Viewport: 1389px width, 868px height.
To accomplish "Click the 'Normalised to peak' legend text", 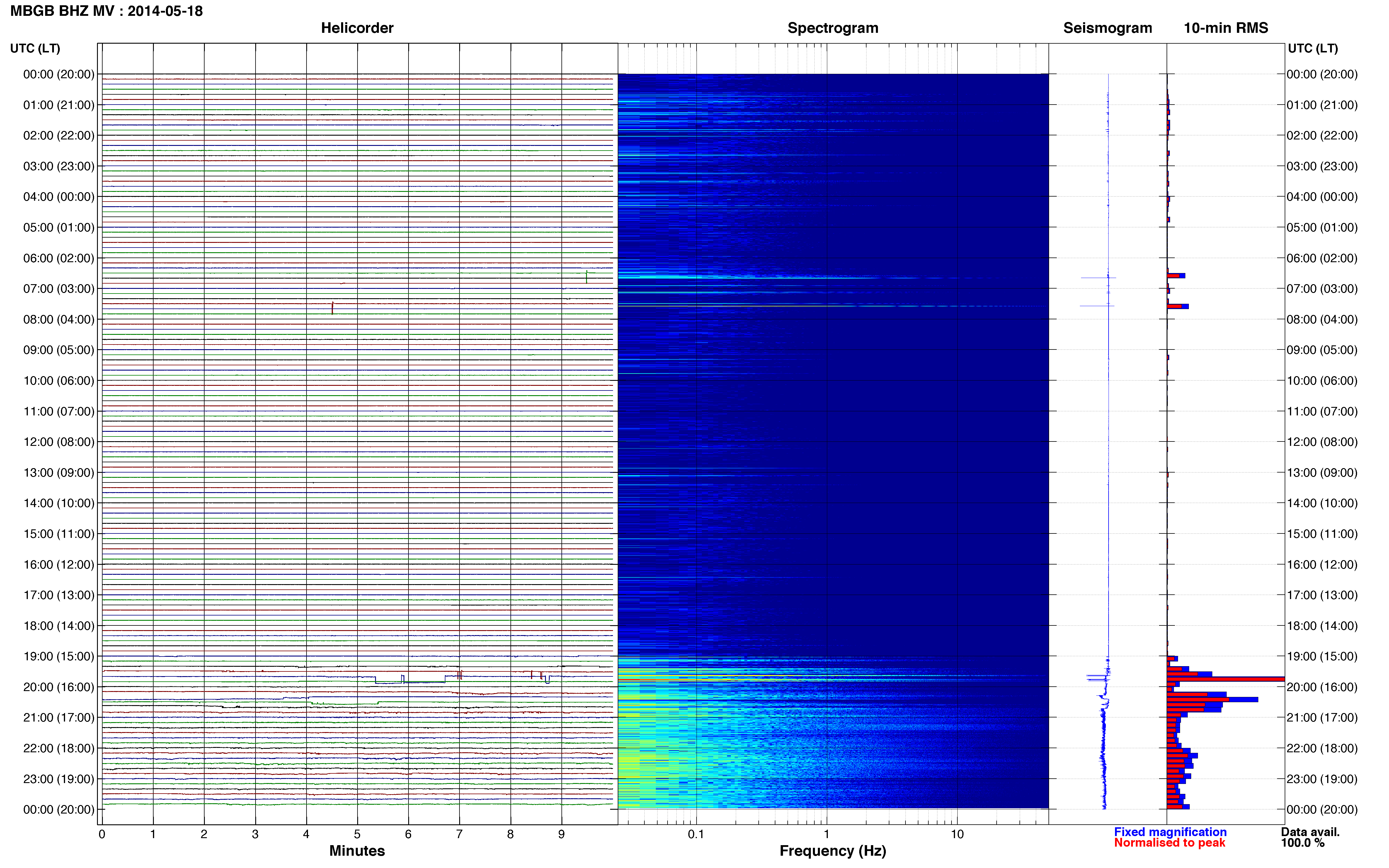I will [1170, 843].
